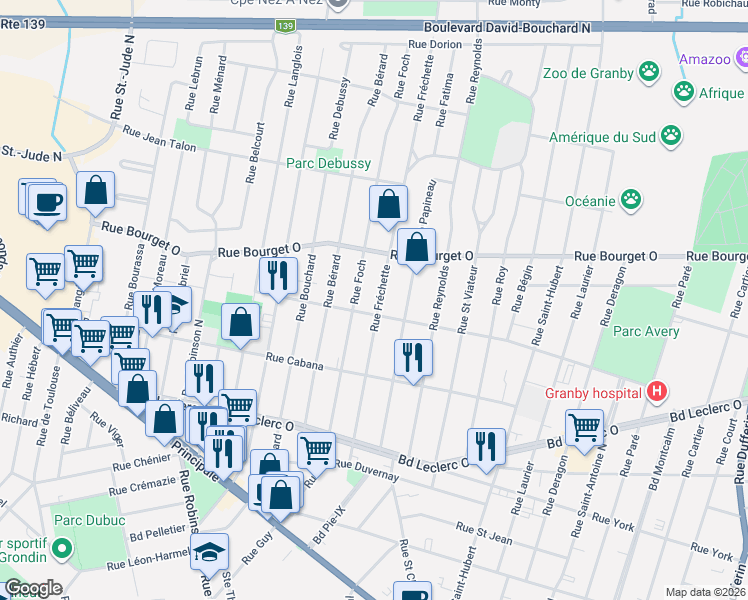Select the Granby hospital H icon
The width and height of the screenshot is (748, 600).
[x=657, y=392]
